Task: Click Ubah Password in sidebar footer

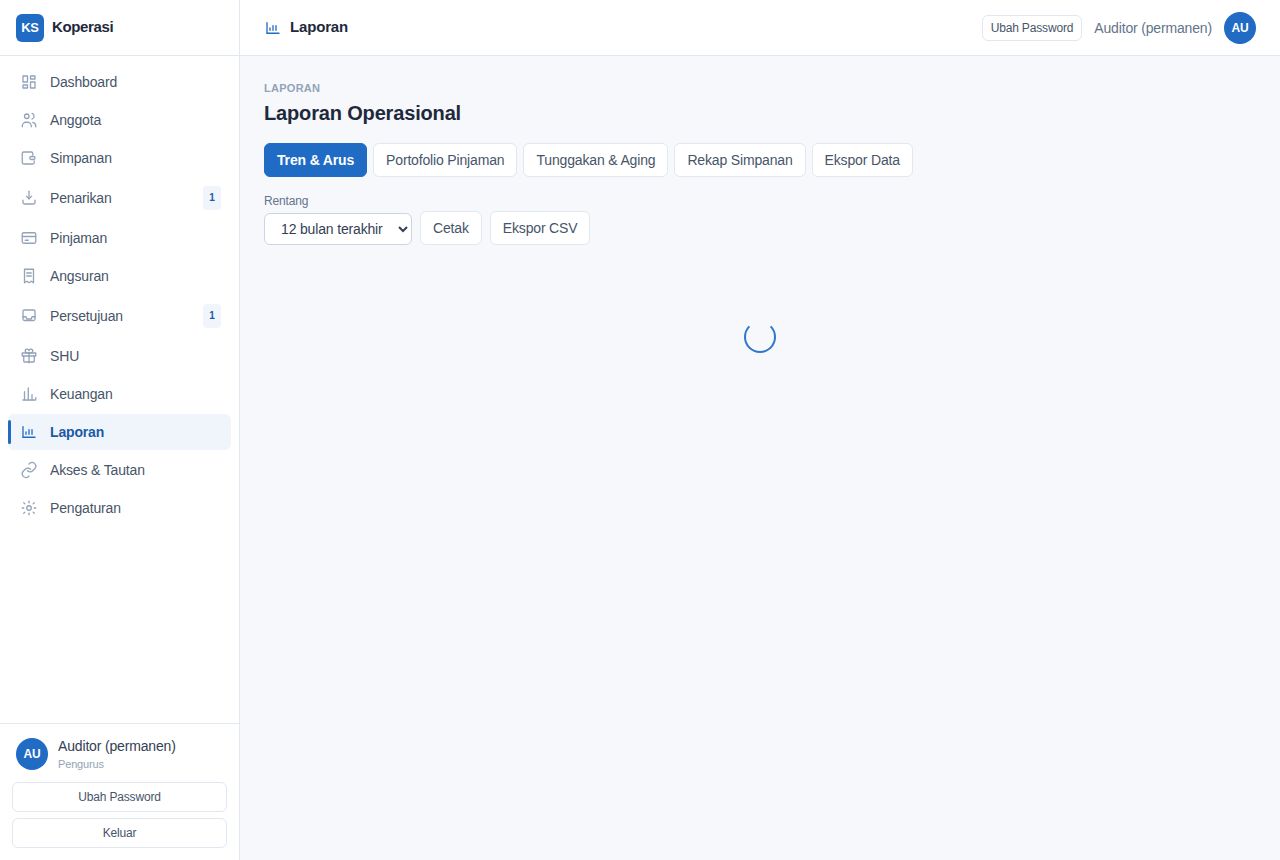Action: coord(119,797)
